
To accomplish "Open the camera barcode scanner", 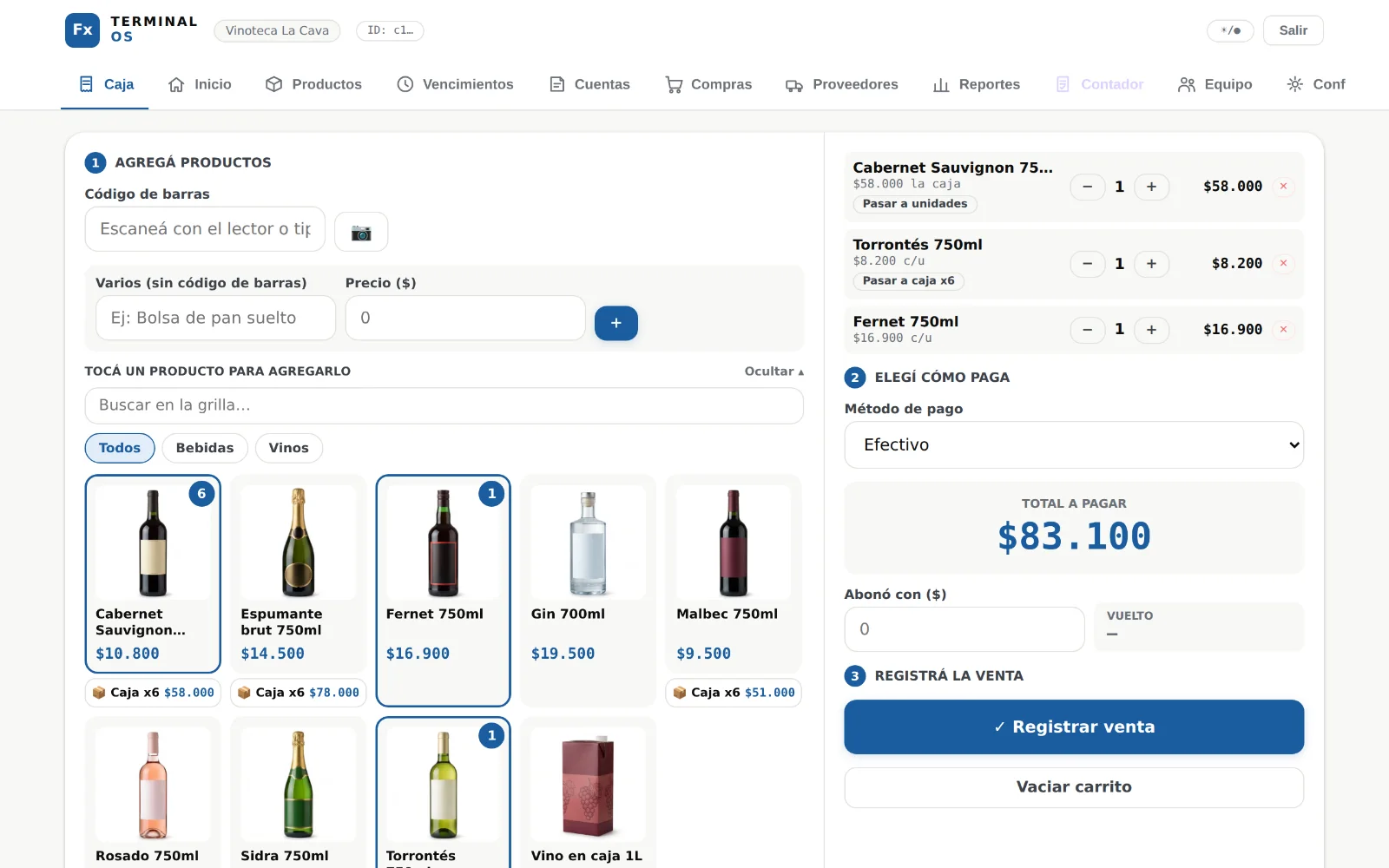I will point(361,233).
